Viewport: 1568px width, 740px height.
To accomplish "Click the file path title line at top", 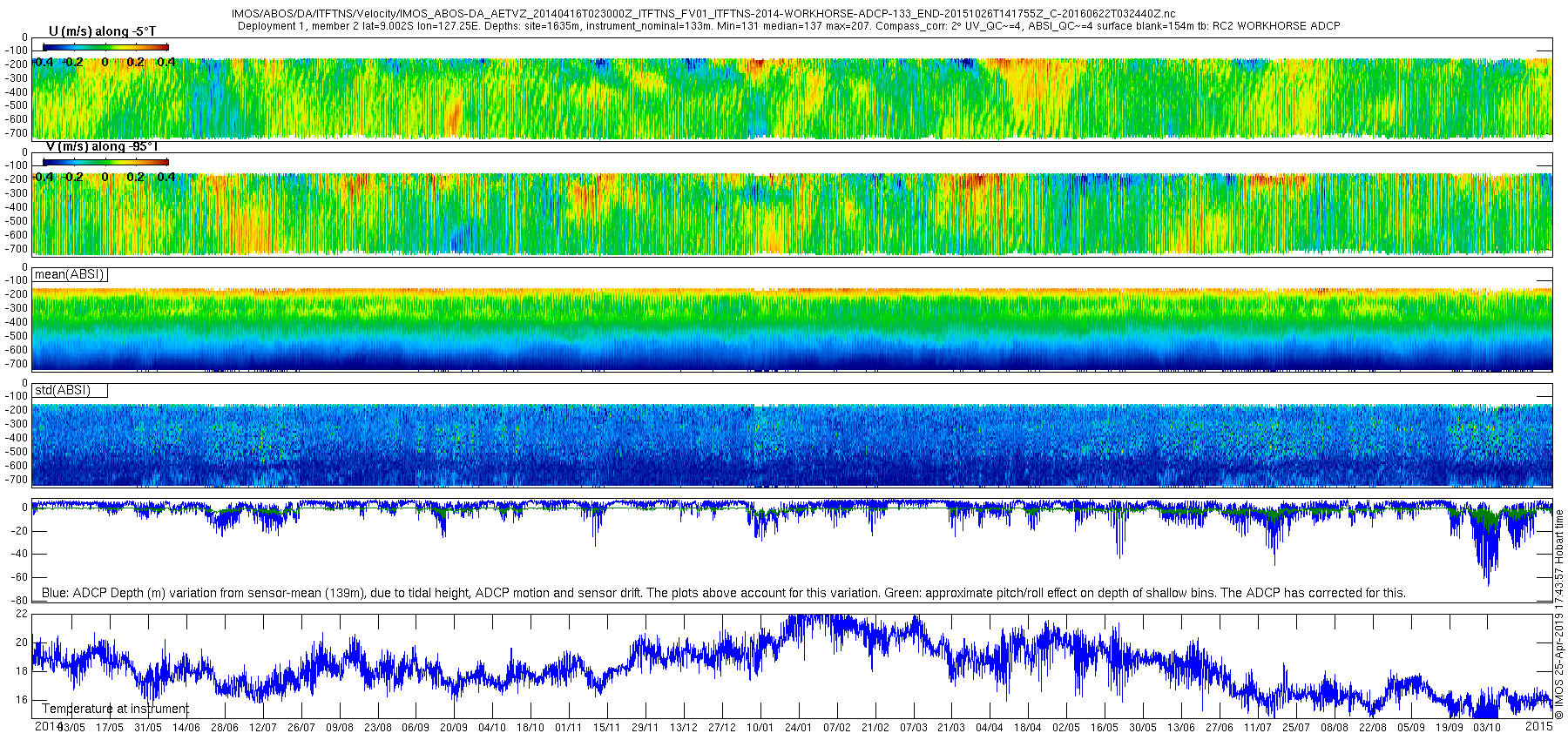I will pyautogui.click(x=703, y=14).
